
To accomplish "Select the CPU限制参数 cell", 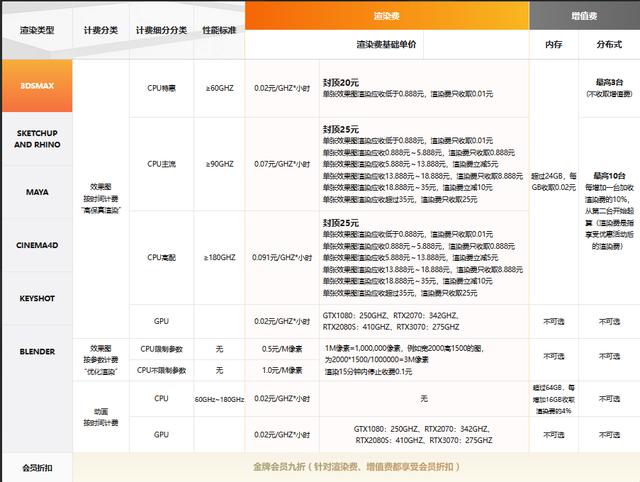I will click(161, 349).
